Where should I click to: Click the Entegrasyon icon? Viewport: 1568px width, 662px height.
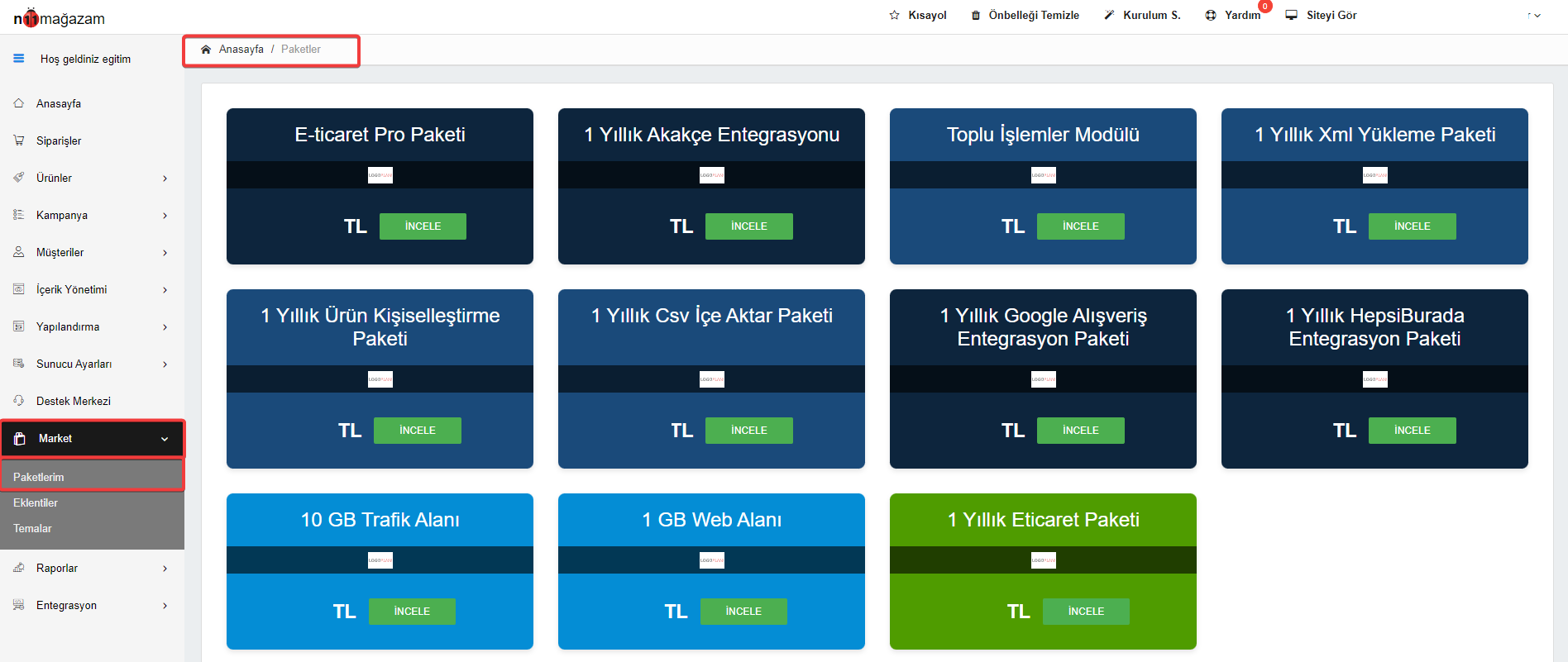click(x=19, y=605)
